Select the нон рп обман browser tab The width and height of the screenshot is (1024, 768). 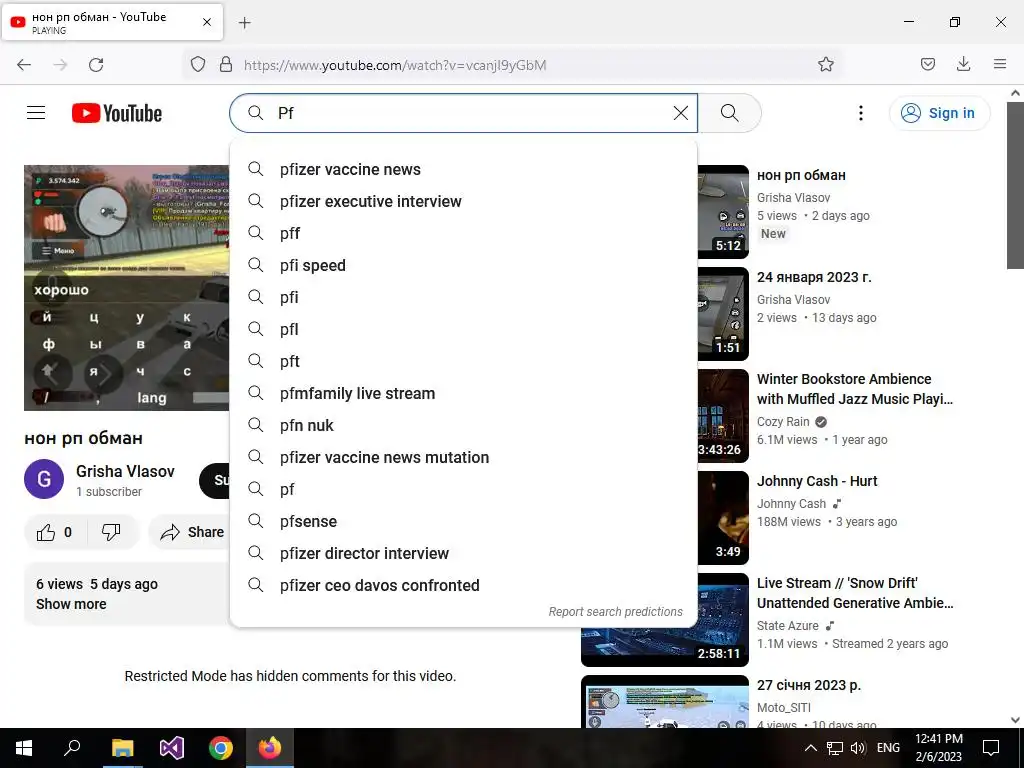(112, 22)
